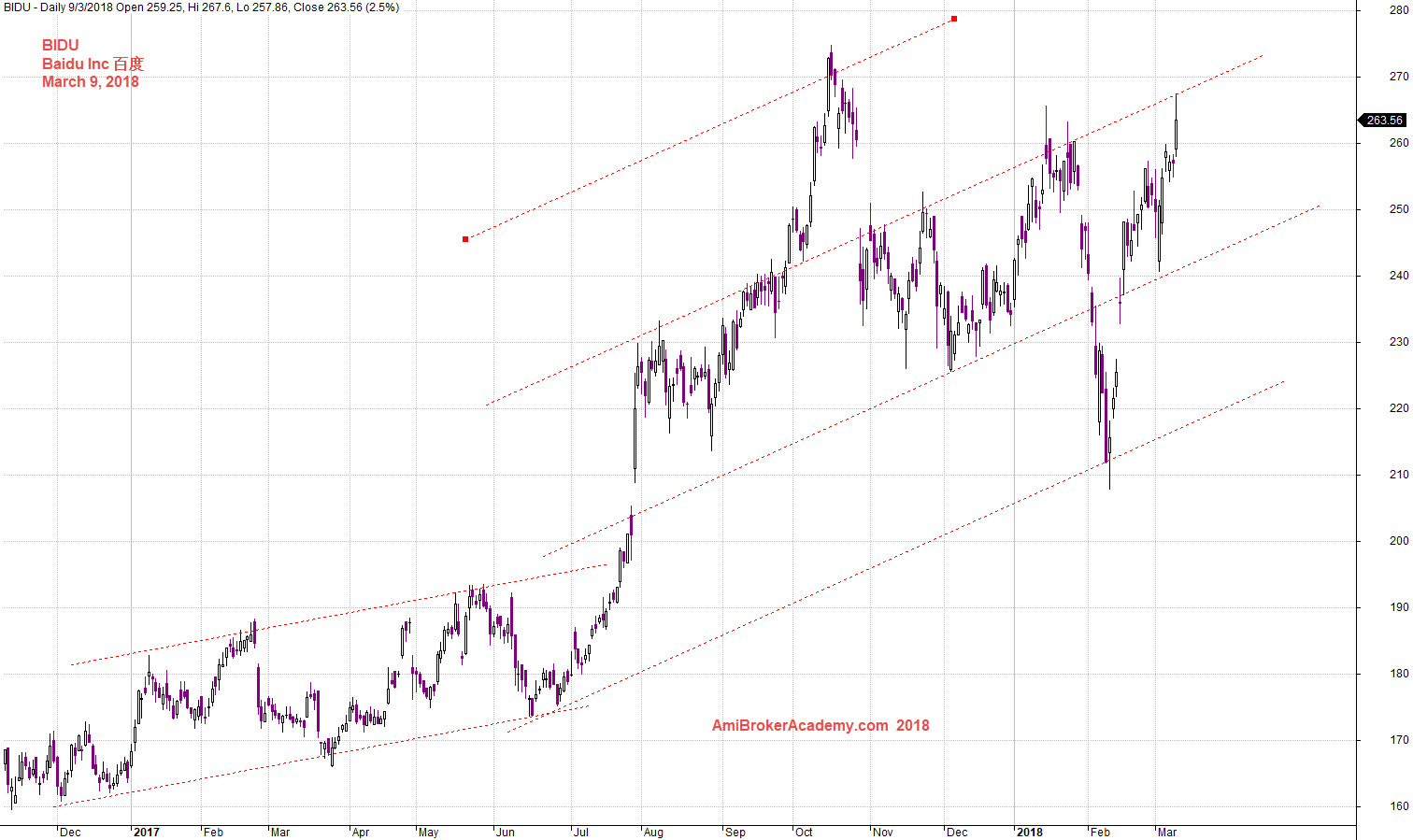Click the 210 price axis label
Viewport: 1413px width, 840px height.
tap(1399, 475)
